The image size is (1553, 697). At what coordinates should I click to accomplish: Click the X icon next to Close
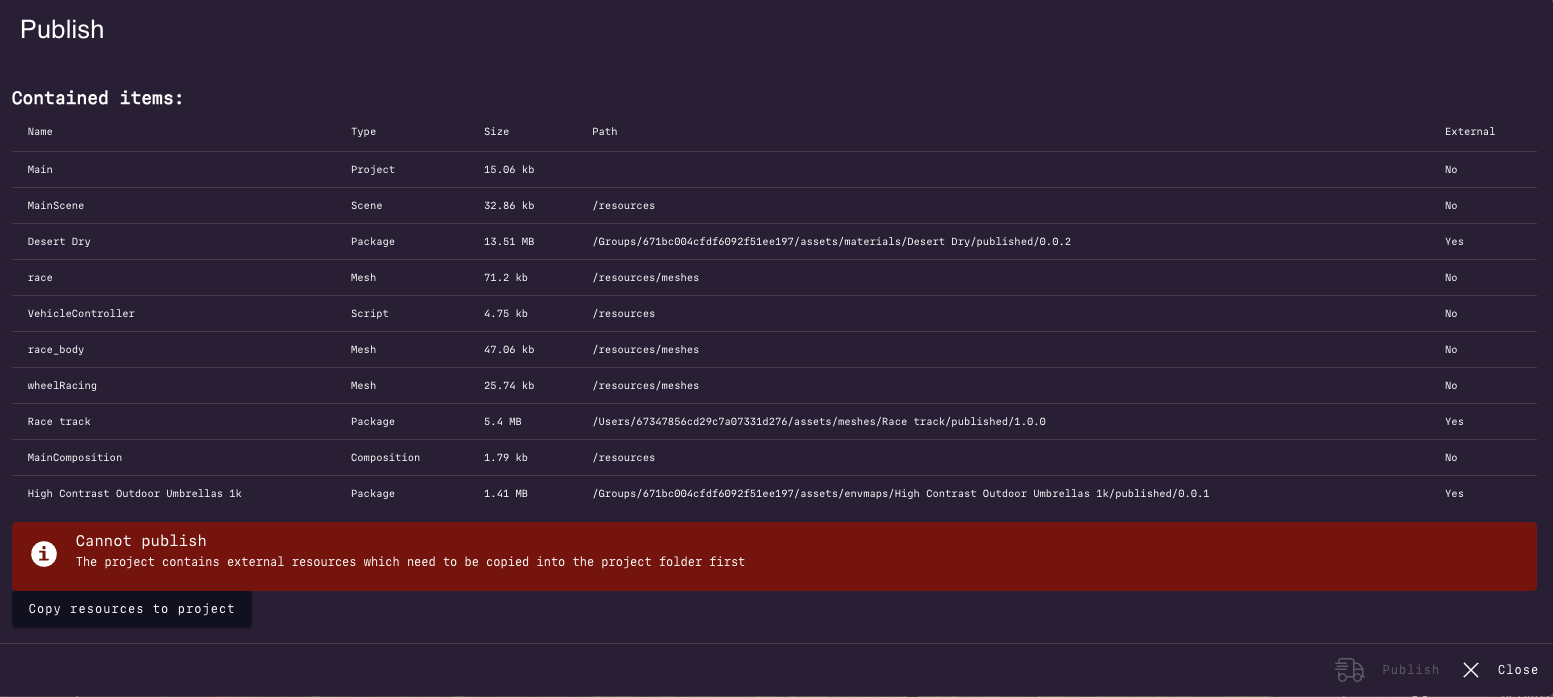1470,670
